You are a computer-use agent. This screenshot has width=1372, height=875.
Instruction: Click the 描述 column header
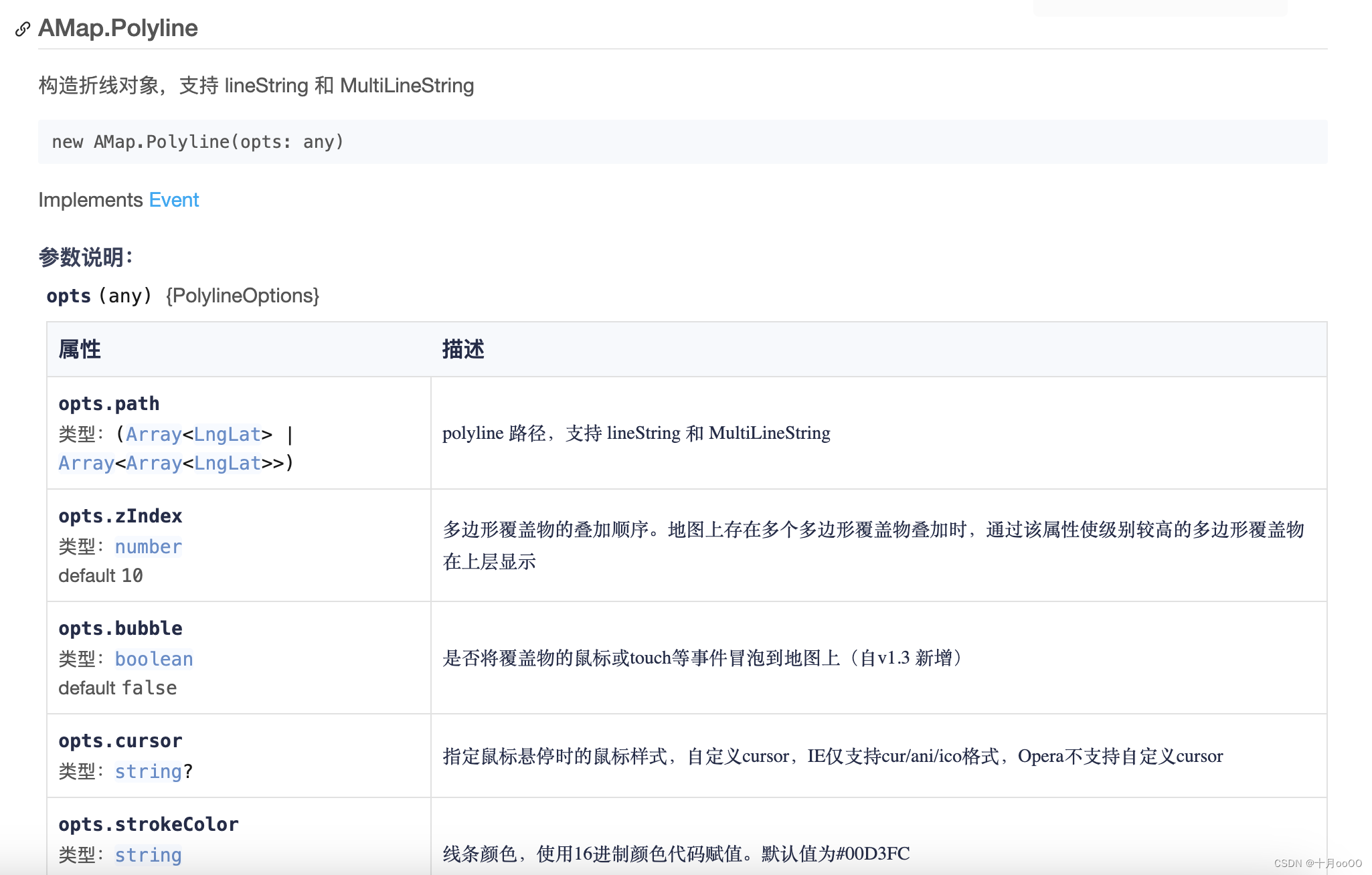point(462,349)
